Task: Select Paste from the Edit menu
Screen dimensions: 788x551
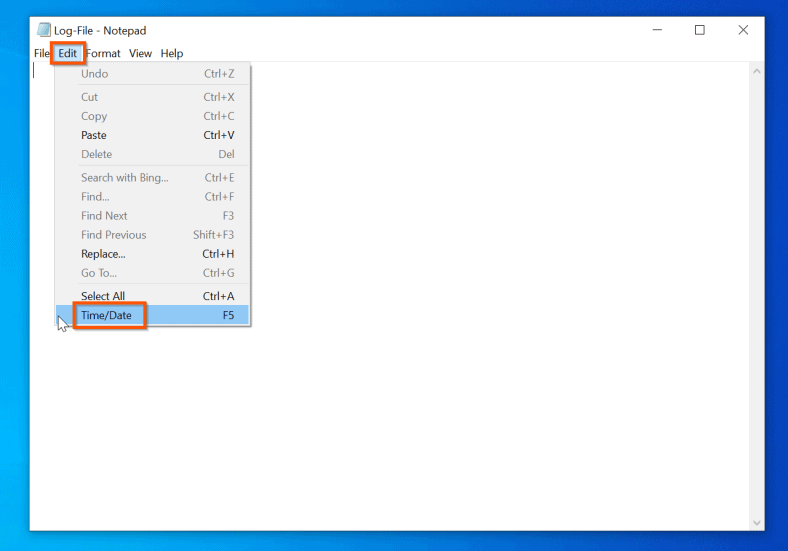Action: [152, 135]
